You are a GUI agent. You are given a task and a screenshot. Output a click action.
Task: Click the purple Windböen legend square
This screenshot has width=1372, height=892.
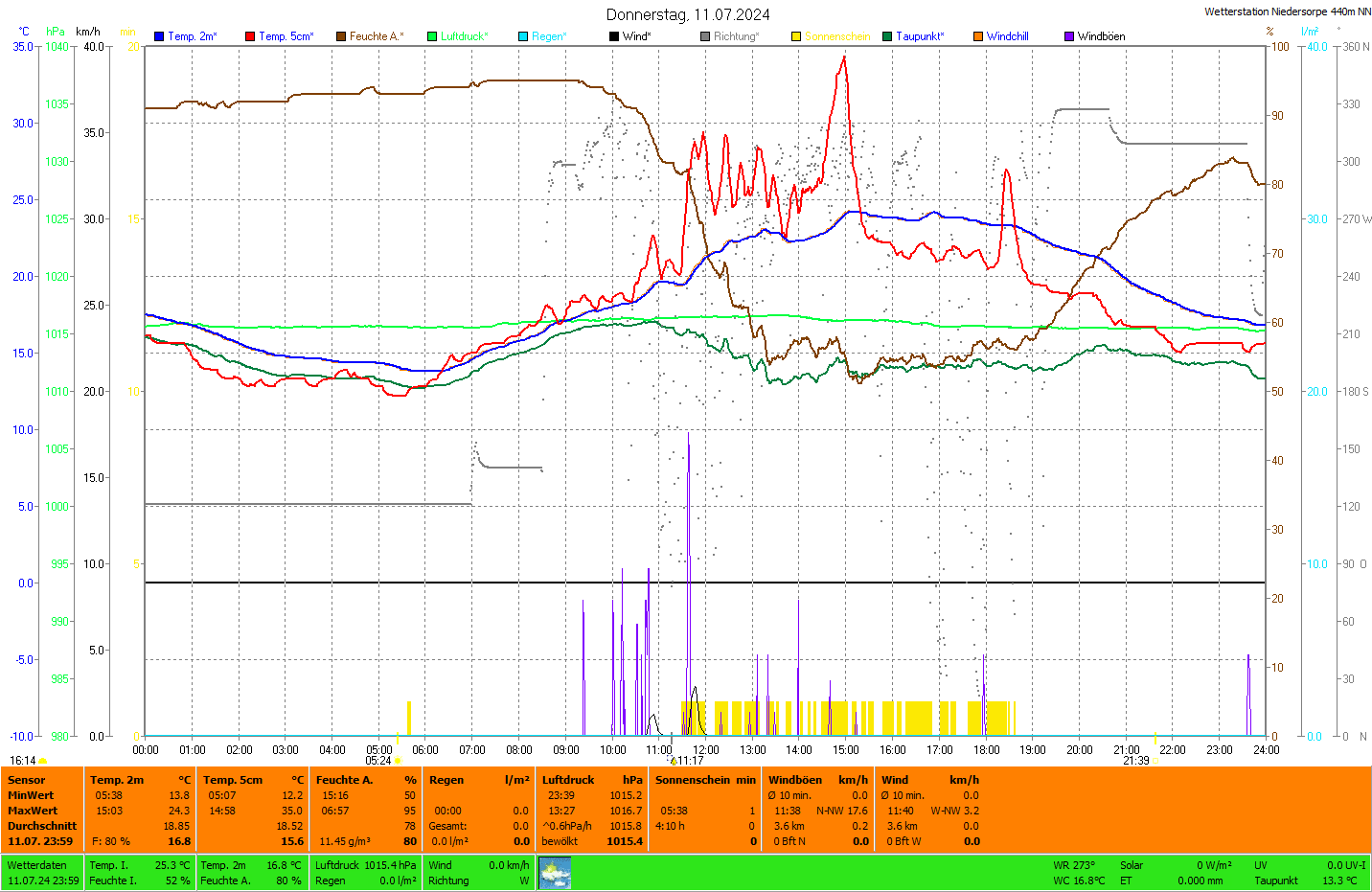(1069, 36)
